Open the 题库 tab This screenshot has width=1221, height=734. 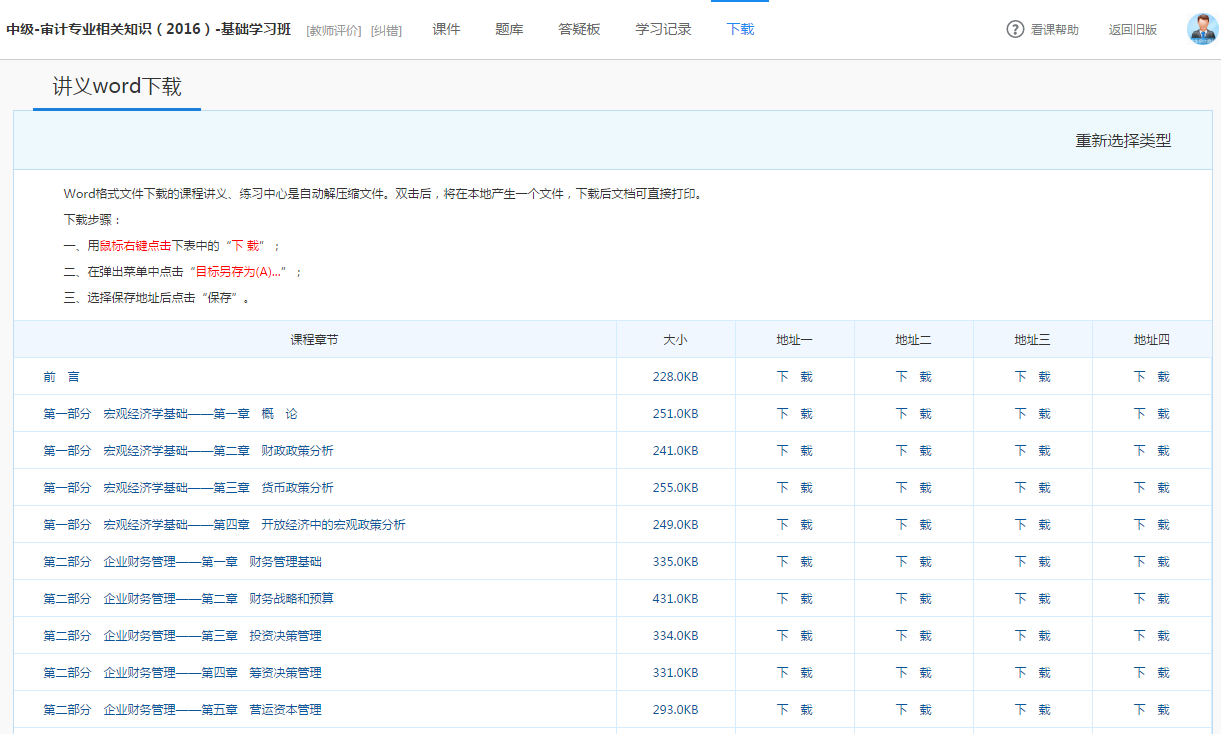(x=509, y=29)
